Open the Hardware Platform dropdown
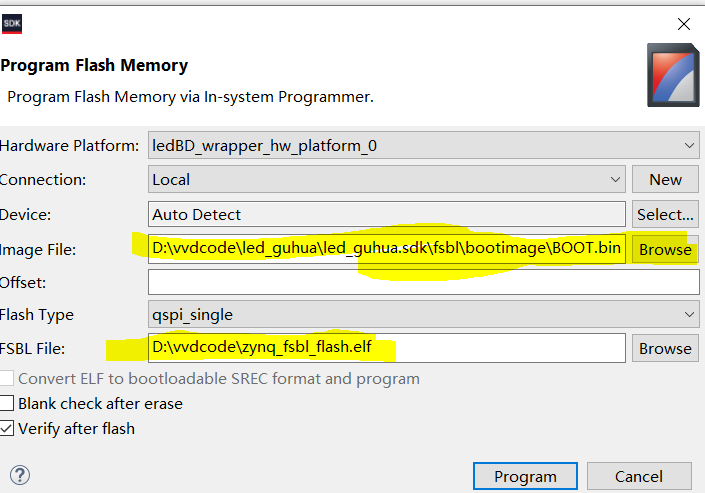The image size is (705, 493). point(424,145)
